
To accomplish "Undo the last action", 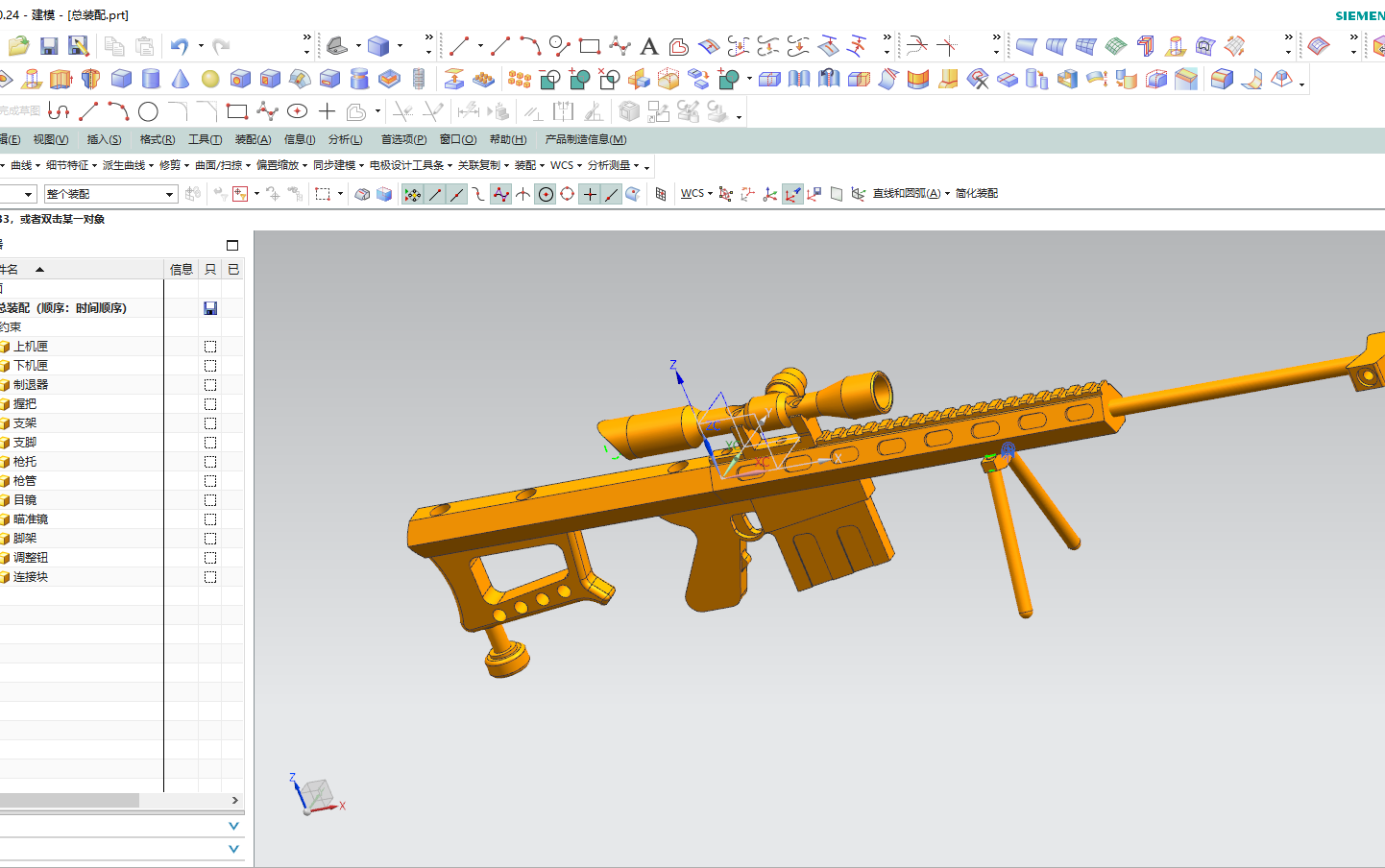I will (x=180, y=46).
